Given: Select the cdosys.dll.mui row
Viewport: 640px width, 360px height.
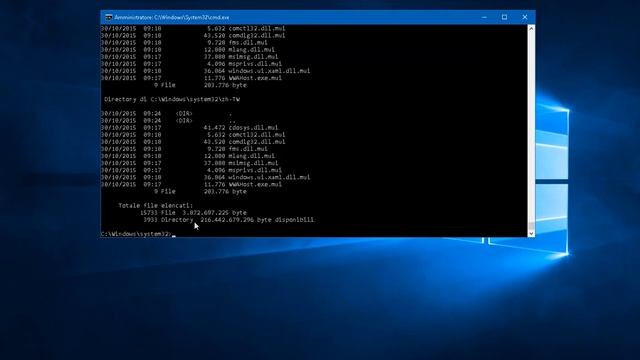Looking at the screenshot, I should [x=189, y=128].
